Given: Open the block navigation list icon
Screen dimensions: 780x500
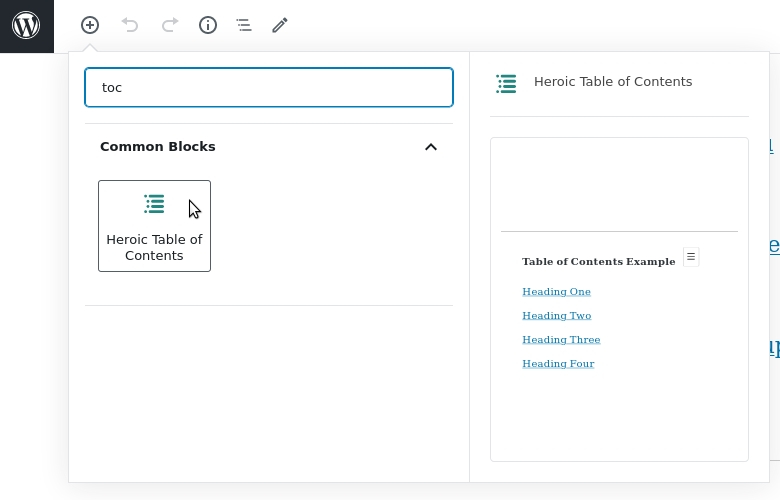Looking at the screenshot, I should [244, 25].
